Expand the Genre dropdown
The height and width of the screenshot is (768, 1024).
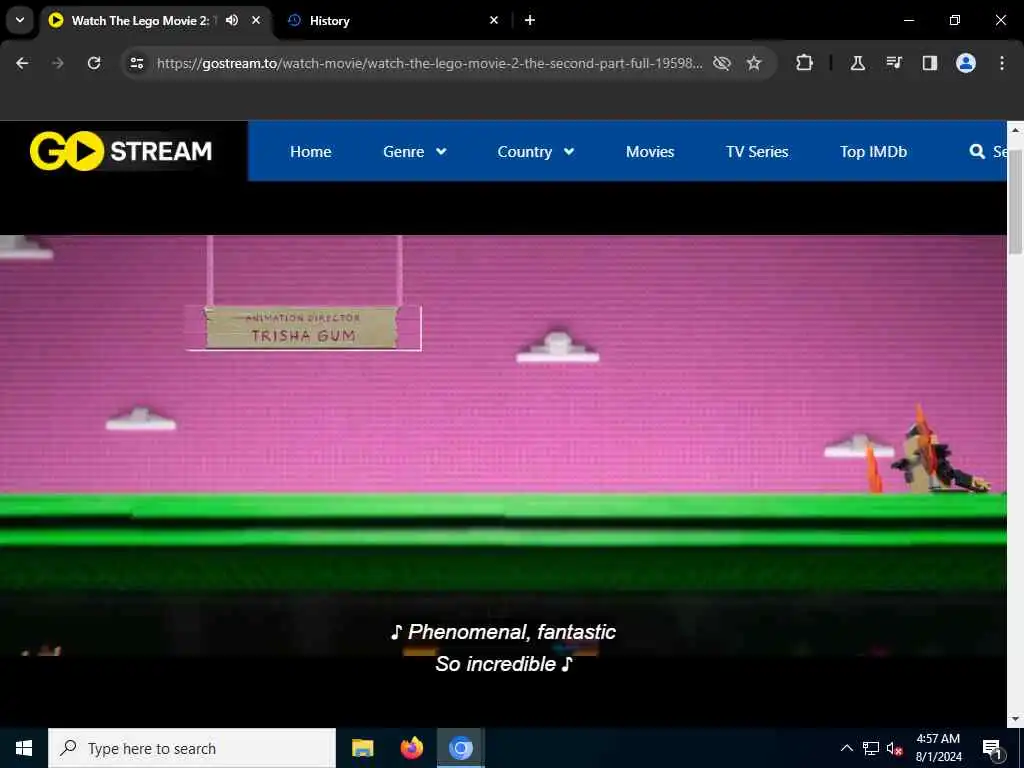tap(414, 152)
